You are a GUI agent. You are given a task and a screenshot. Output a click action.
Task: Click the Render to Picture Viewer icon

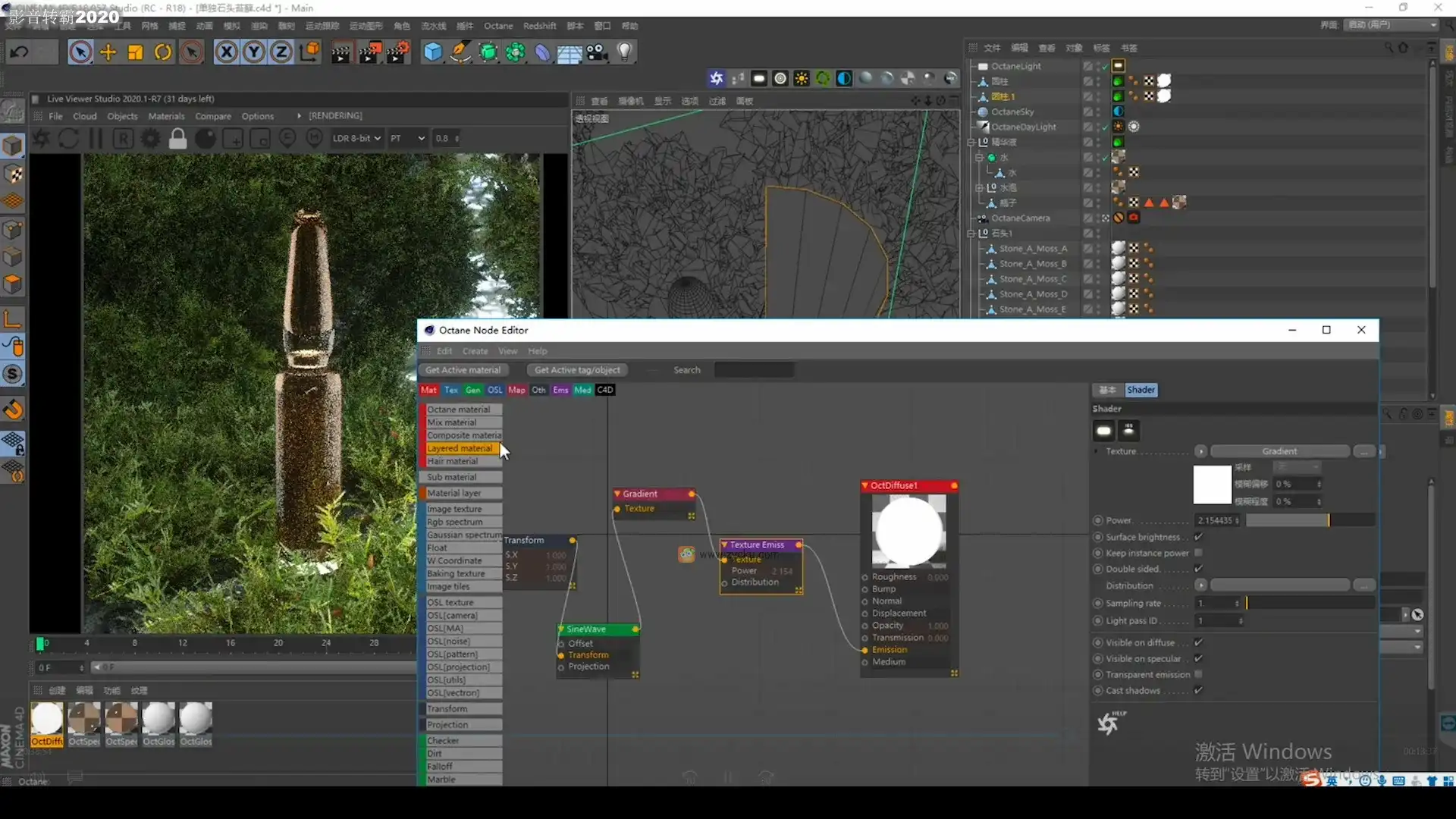(369, 52)
